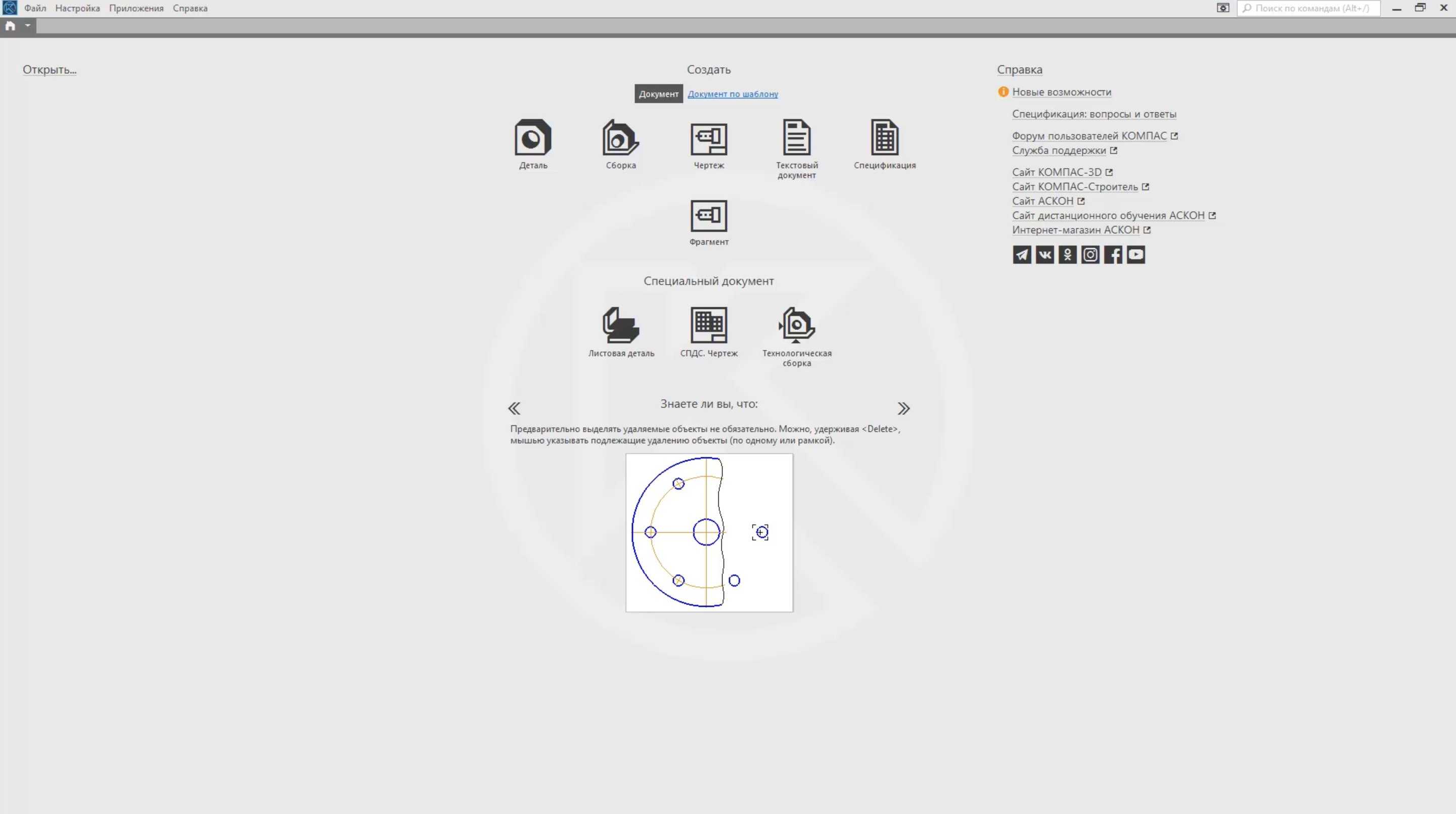Open Спецификация: вопросы и ответы link
This screenshot has height=814, width=1456.
click(1094, 114)
